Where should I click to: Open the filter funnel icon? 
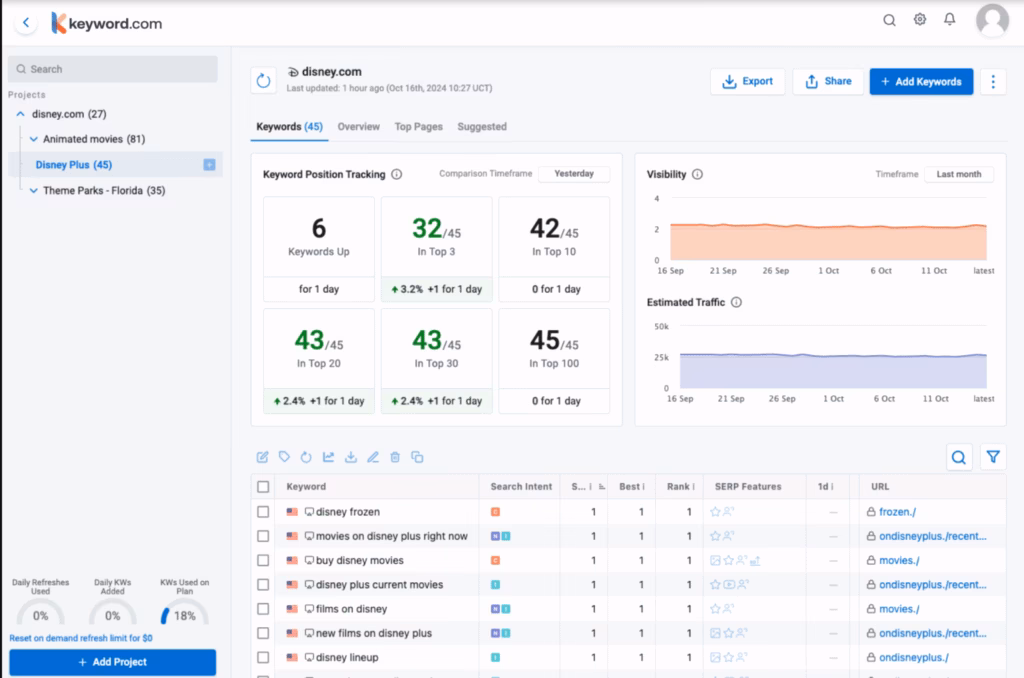click(993, 456)
